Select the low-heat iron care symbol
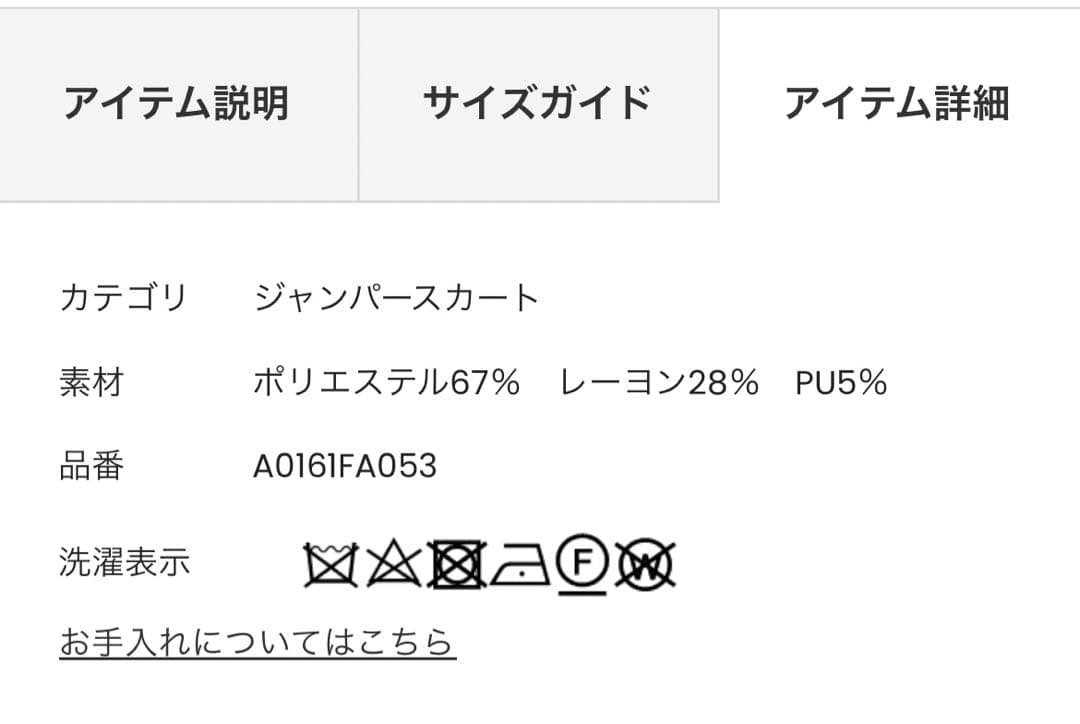1080x724 pixels. 520,565
